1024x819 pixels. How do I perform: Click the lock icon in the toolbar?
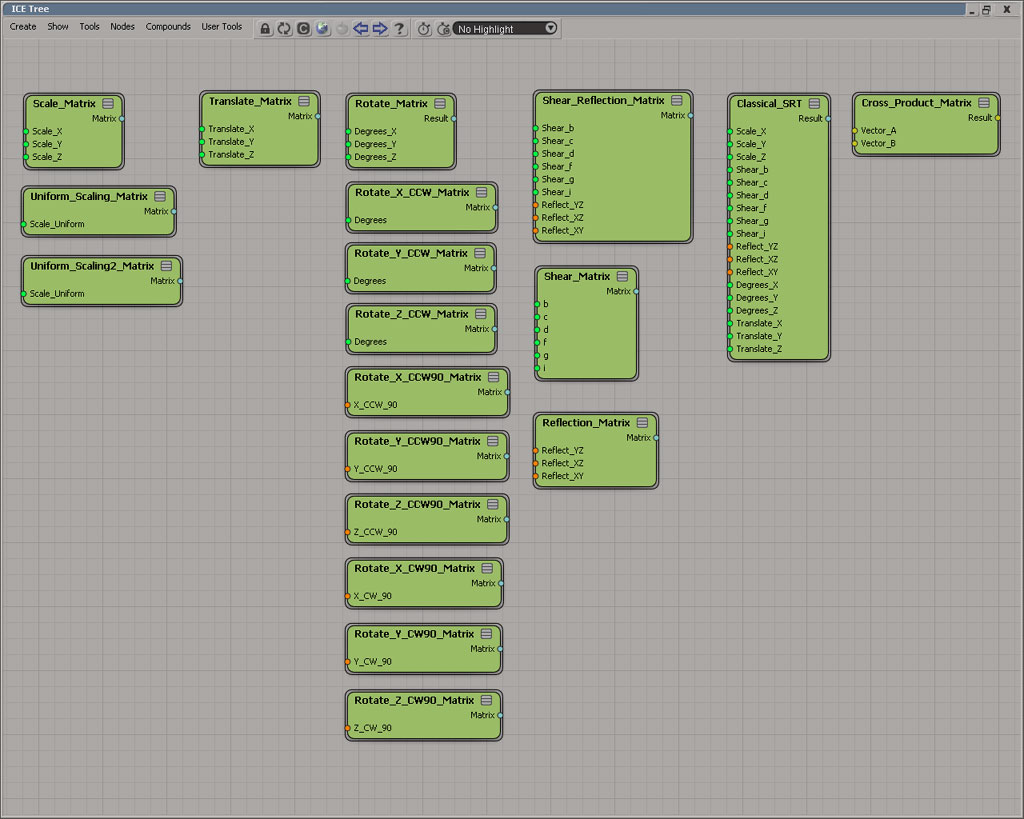click(x=265, y=29)
